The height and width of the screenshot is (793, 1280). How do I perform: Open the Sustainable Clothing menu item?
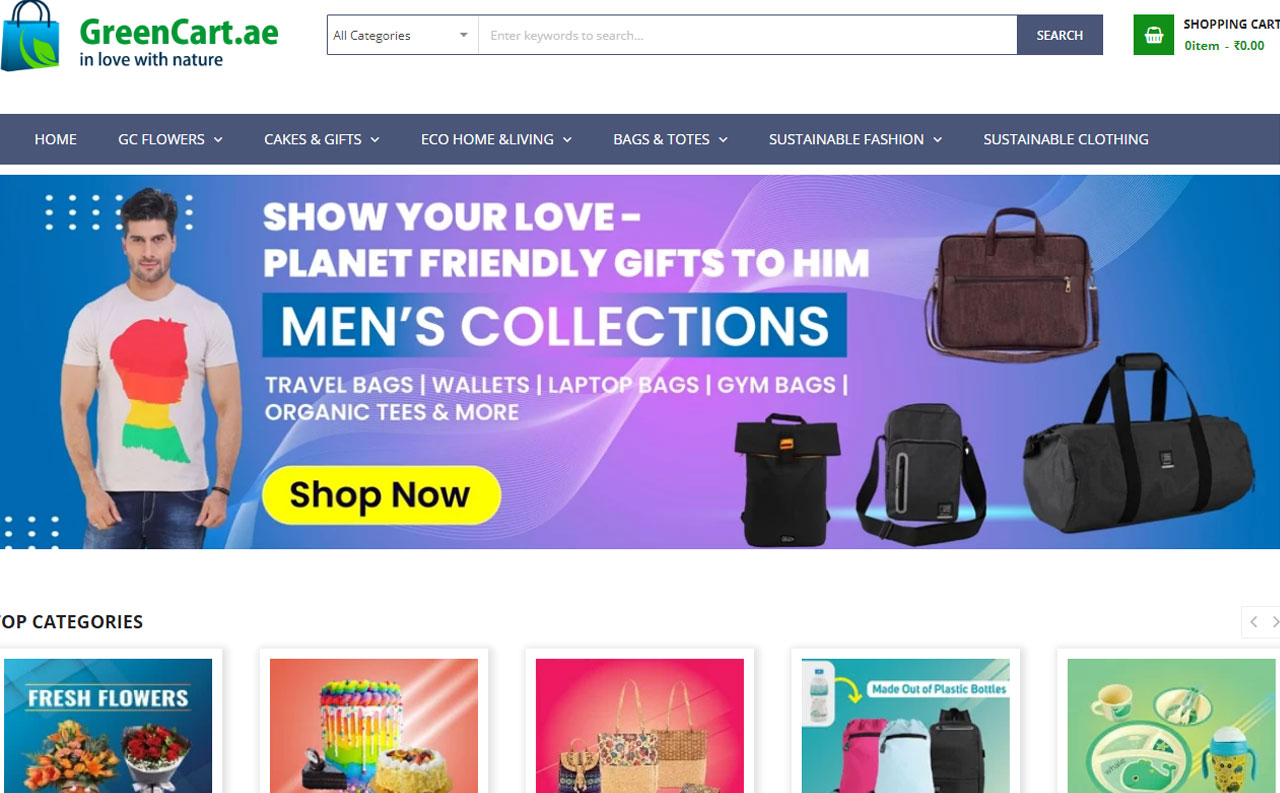1065,139
